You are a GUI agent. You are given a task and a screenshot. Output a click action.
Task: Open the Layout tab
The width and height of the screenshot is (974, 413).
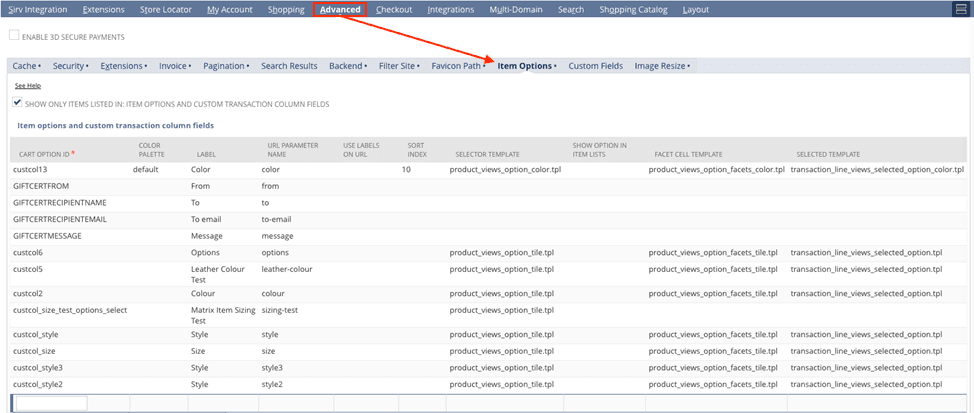point(696,9)
